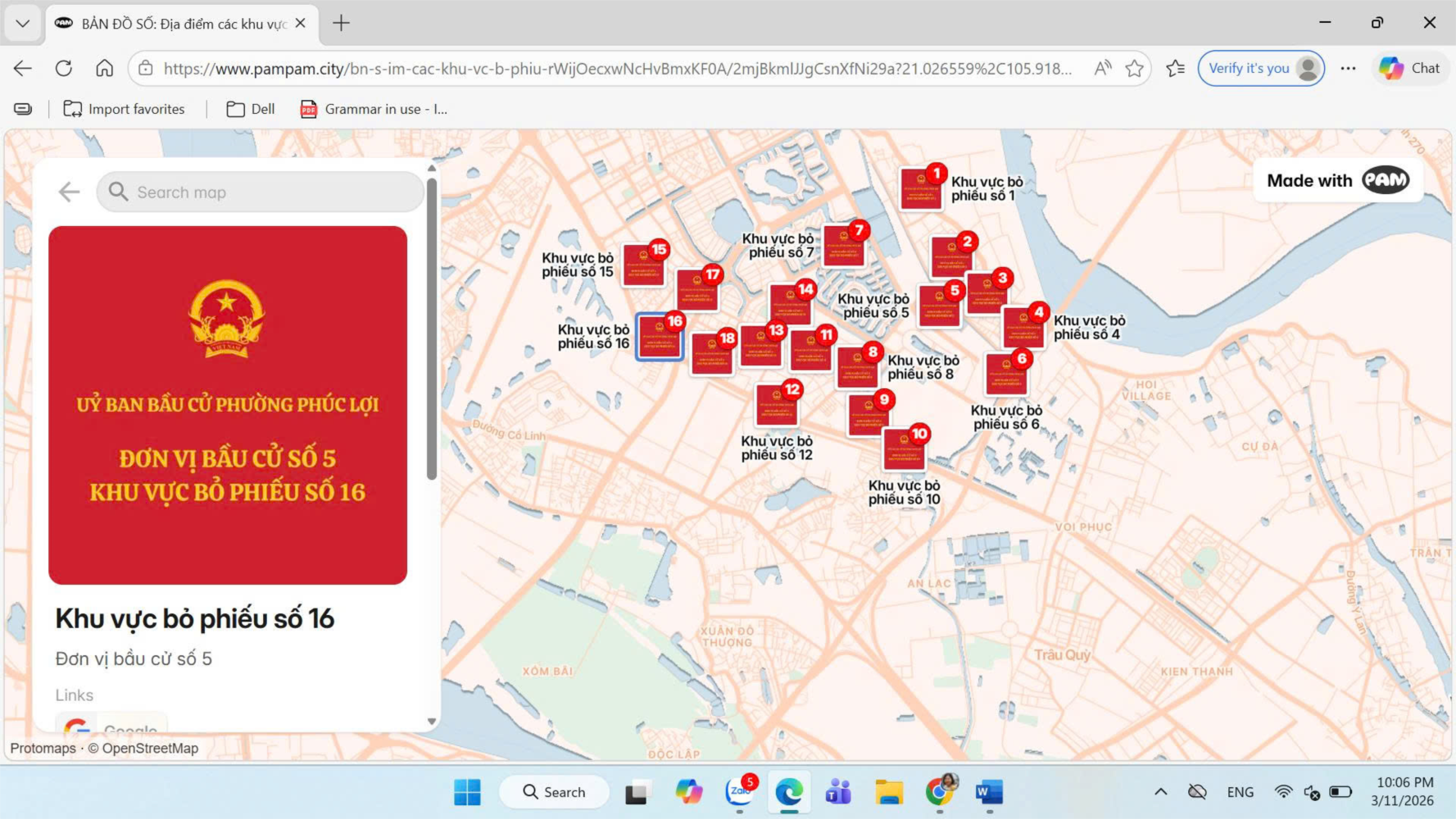This screenshot has height=819, width=1456.
Task: Open the Dell favorites folder
Action: (x=251, y=109)
